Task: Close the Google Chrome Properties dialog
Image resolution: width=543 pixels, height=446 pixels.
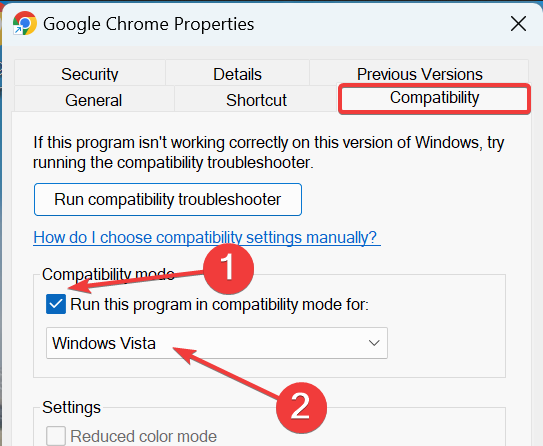Action: [518, 24]
